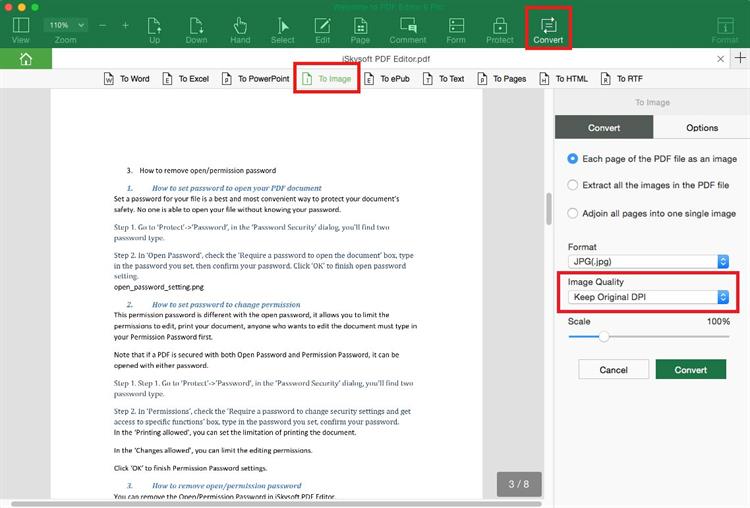Click the Cancel button
The height and width of the screenshot is (508, 750).
tap(613, 370)
